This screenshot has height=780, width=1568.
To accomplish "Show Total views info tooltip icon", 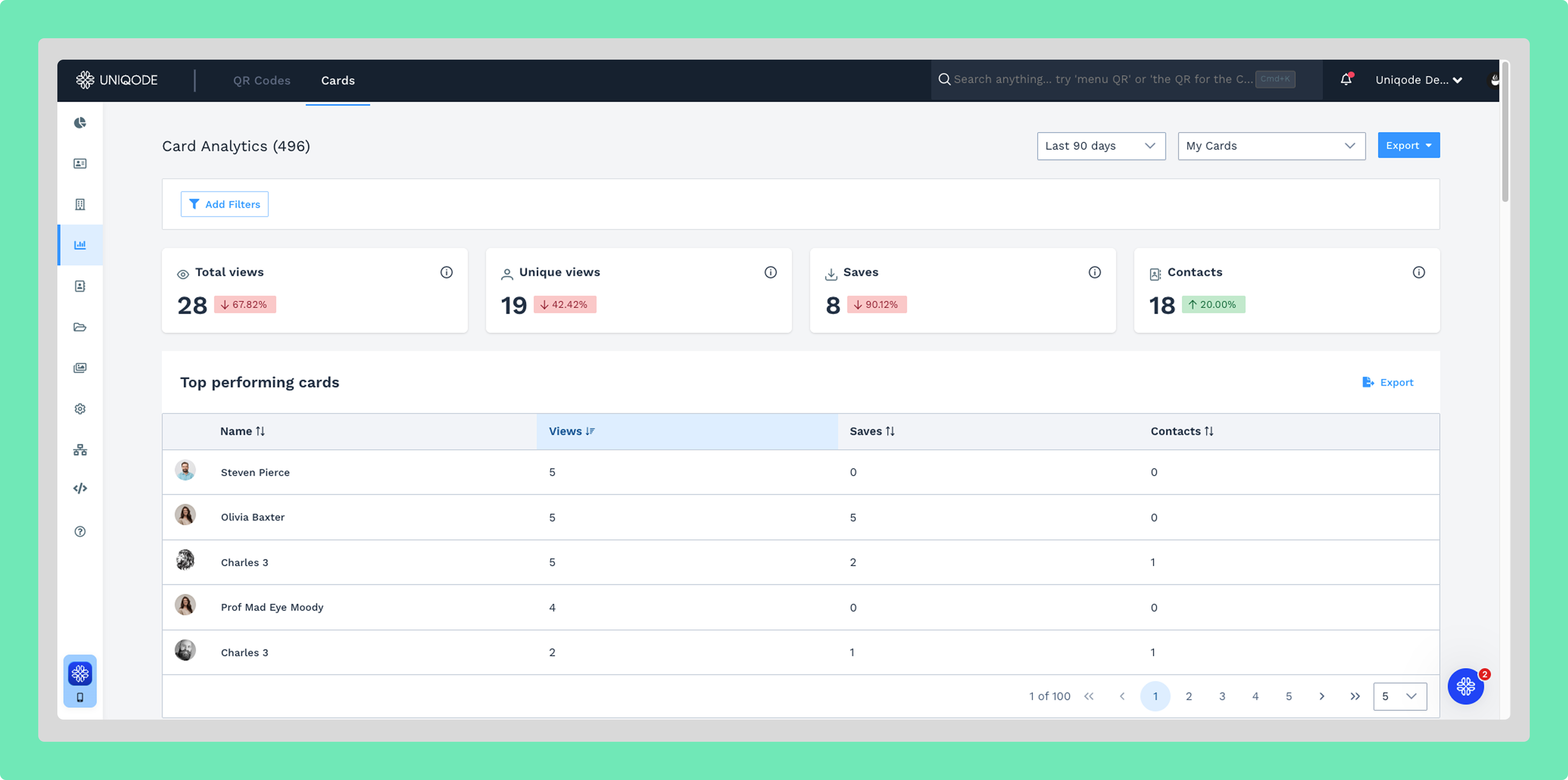I will pos(446,272).
